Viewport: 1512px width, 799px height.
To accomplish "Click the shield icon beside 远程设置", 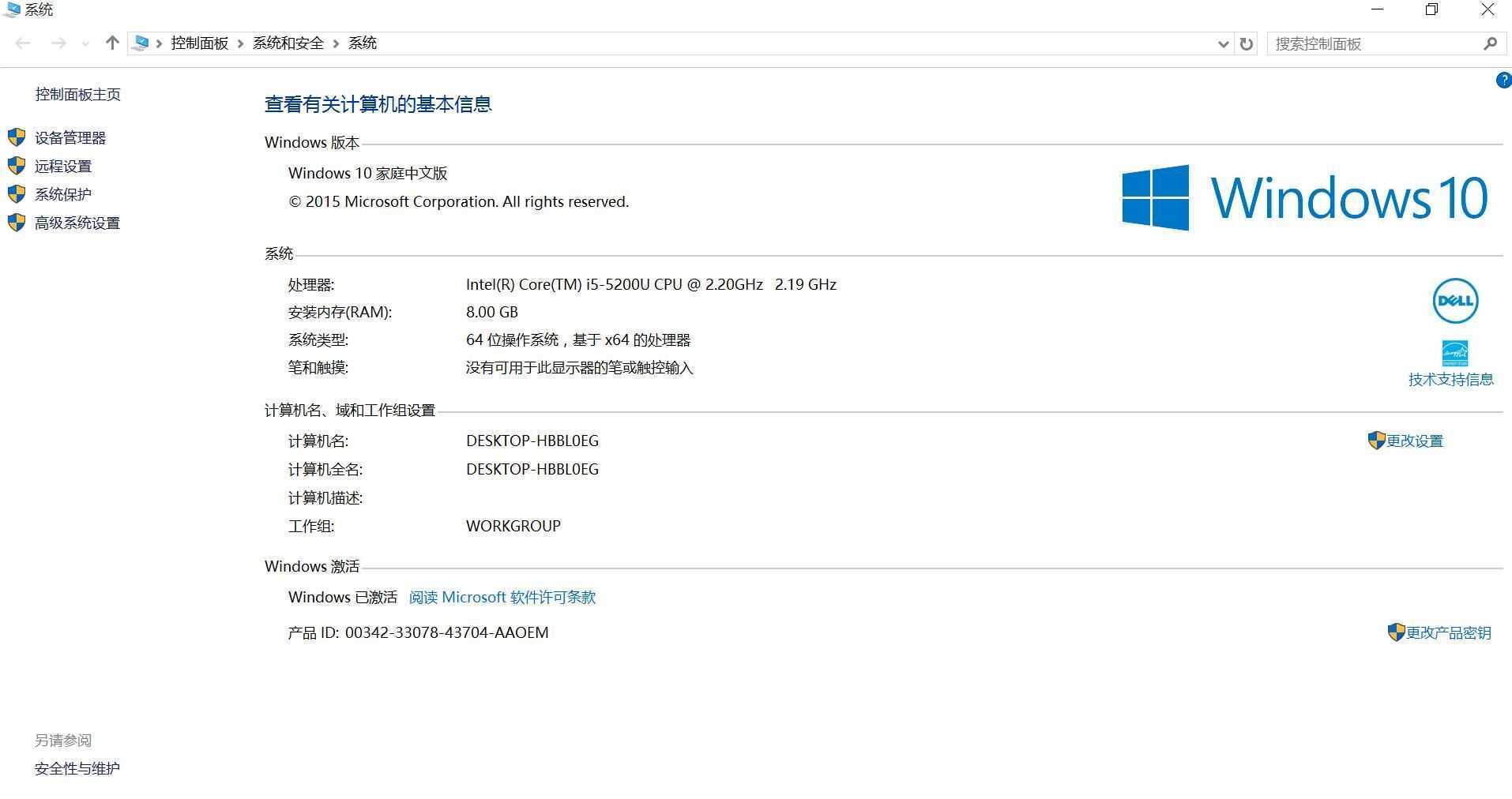I will pos(17,166).
